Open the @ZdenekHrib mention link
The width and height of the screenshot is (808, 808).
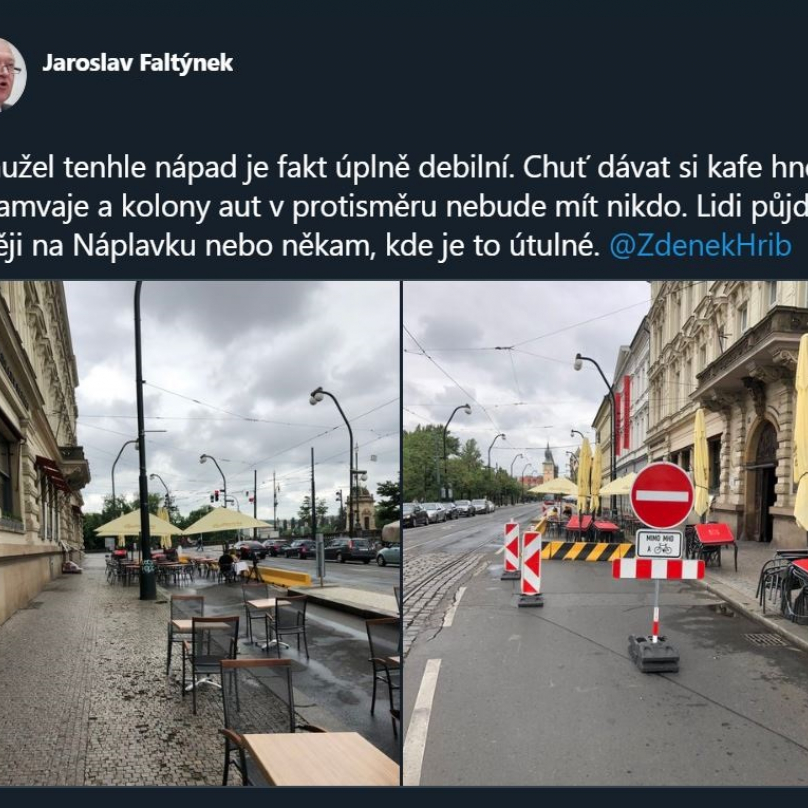click(x=700, y=246)
